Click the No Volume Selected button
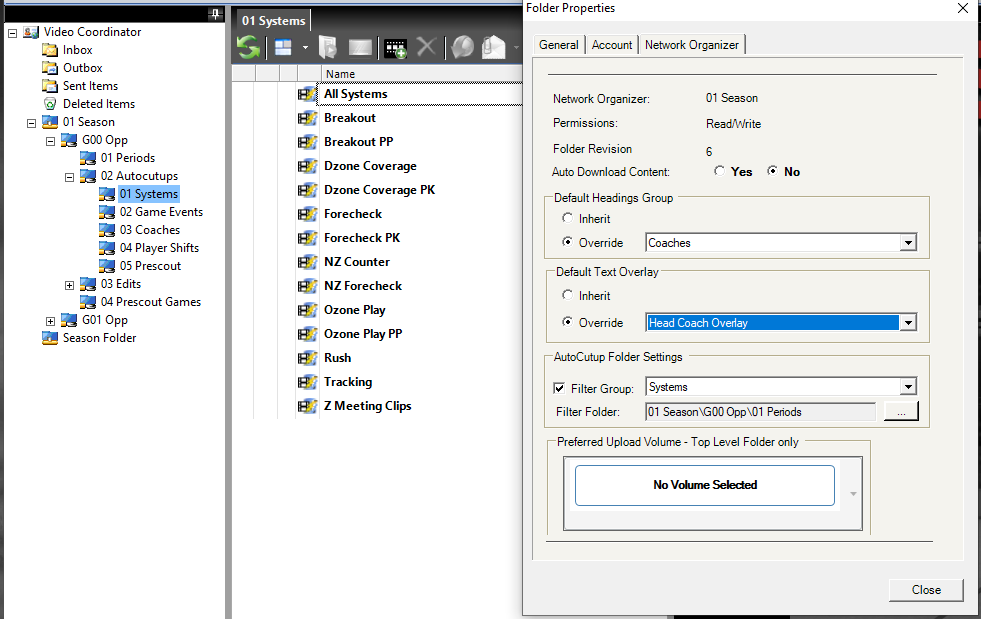This screenshot has width=981, height=619. coord(704,485)
